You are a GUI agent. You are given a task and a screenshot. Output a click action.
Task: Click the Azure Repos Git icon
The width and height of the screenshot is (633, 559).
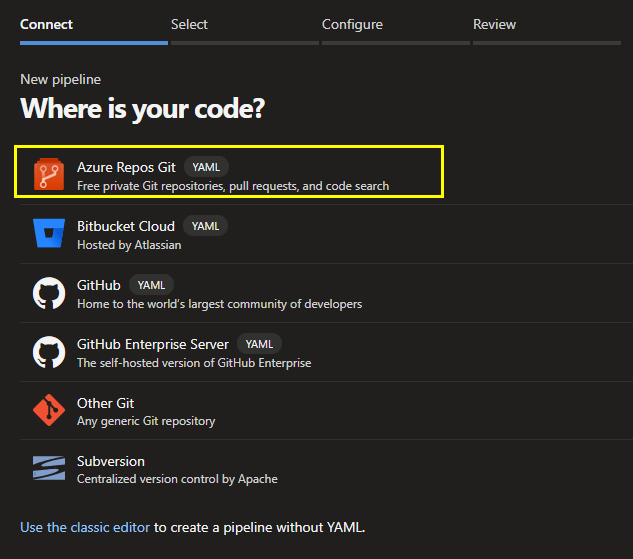coord(49,174)
